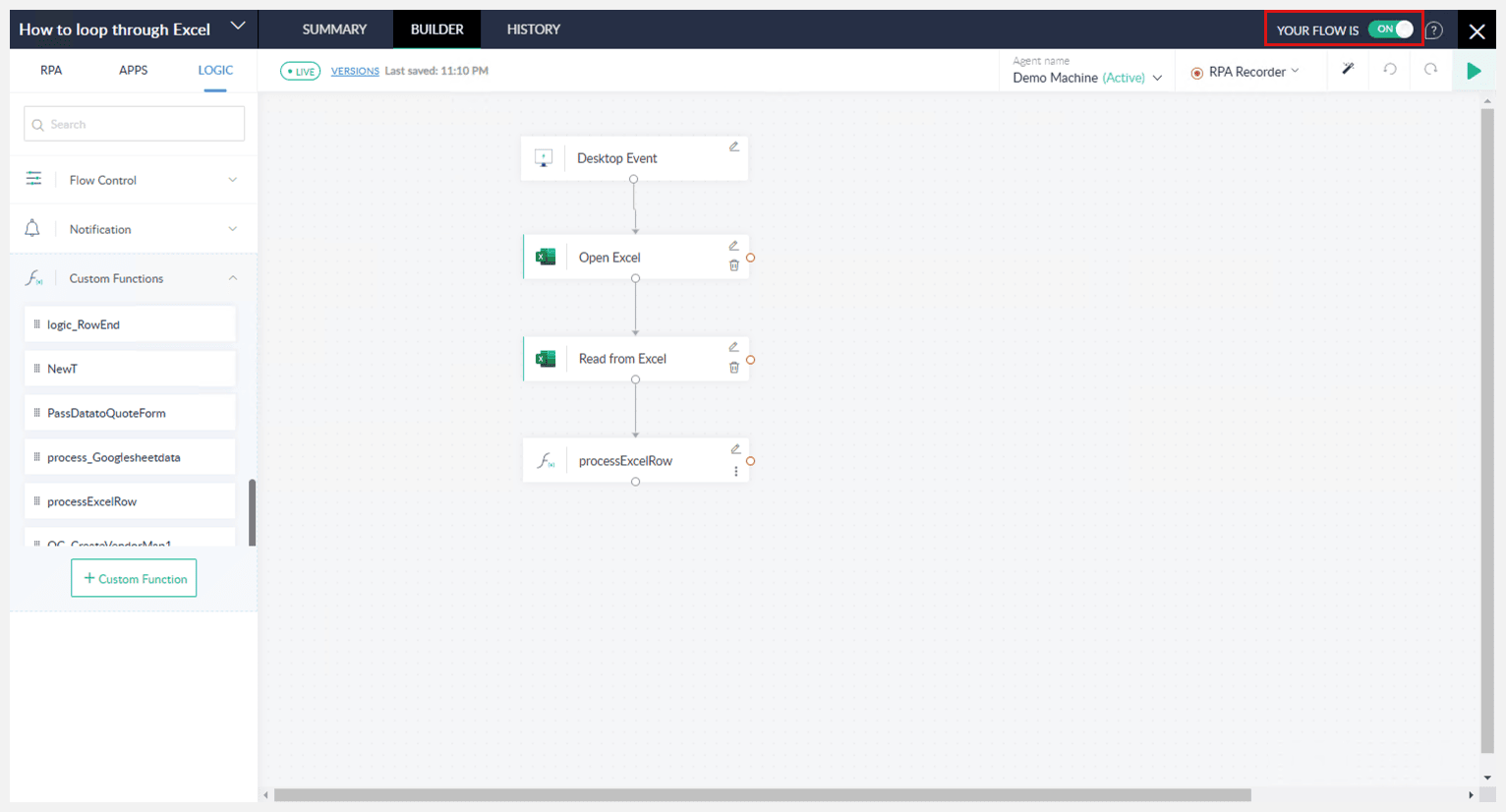The image size is (1506, 812).
Task: Click the canvas horizontal scrollbar
Action: coord(762,794)
